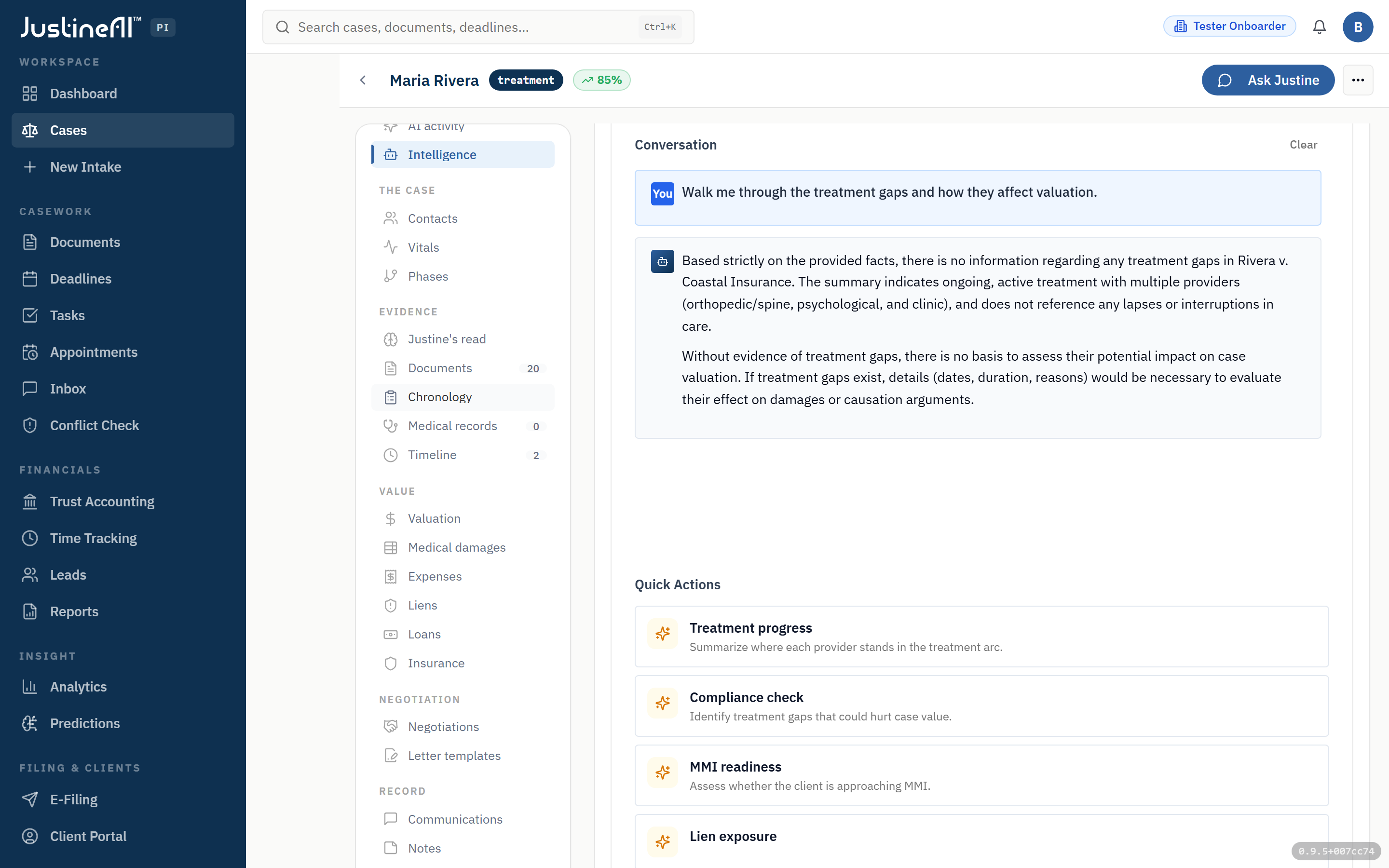Viewport: 1389px width, 868px height.
Task: Open the Liens section
Action: (x=463, y=606)
